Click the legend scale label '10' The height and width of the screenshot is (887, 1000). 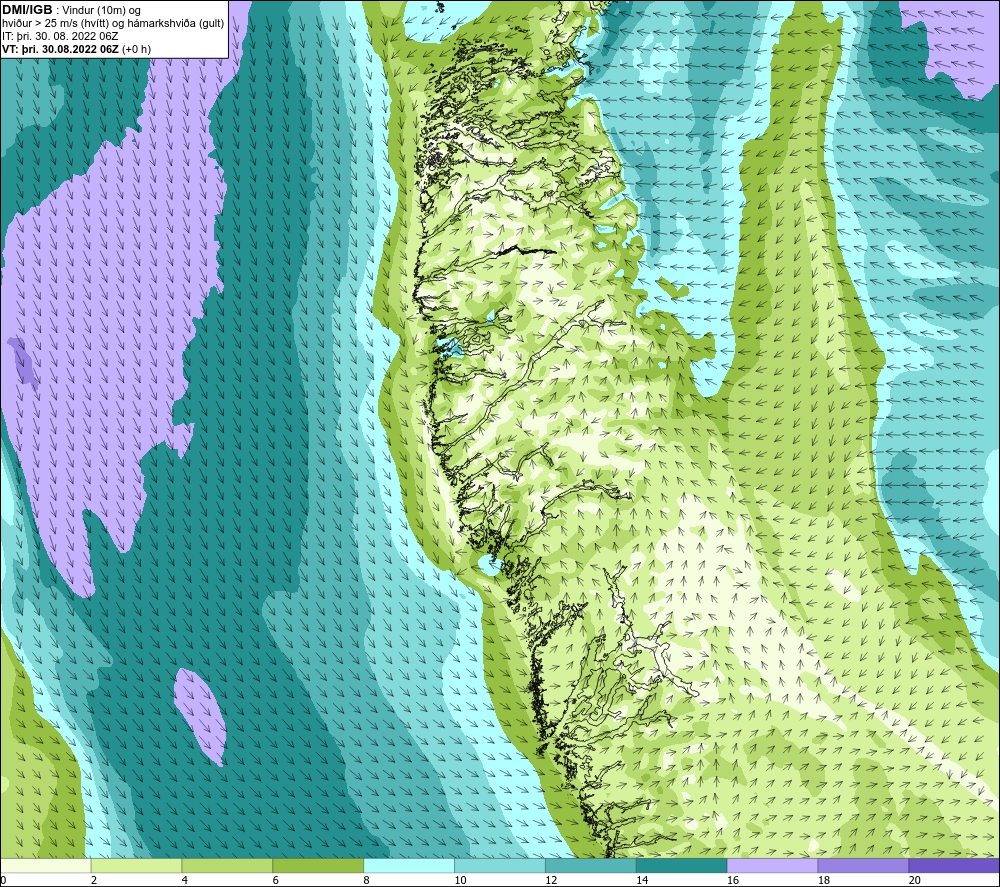(x=460, y=881)
